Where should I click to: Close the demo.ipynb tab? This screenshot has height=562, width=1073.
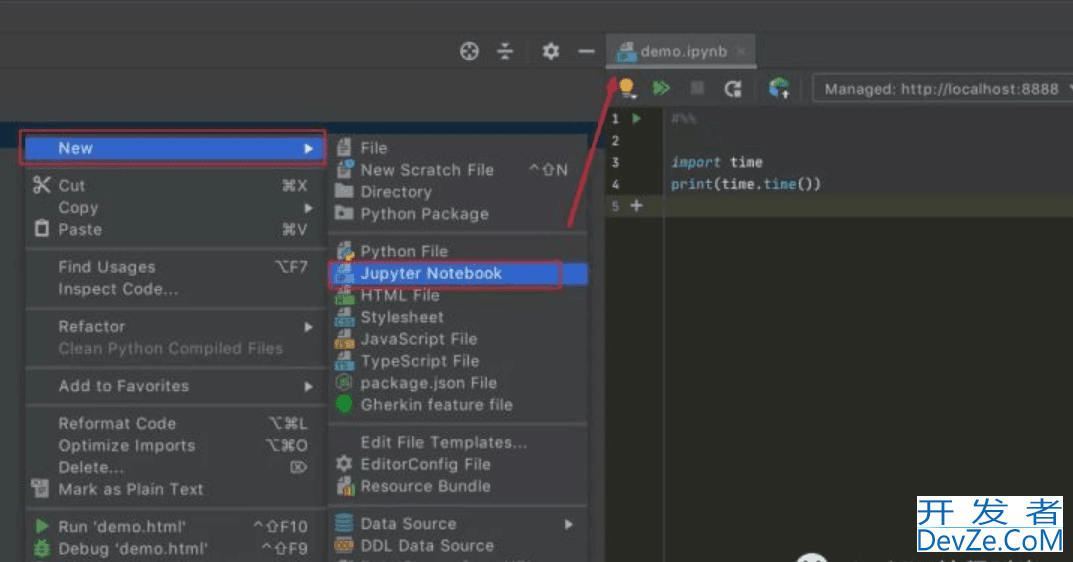tap(741, 51)
